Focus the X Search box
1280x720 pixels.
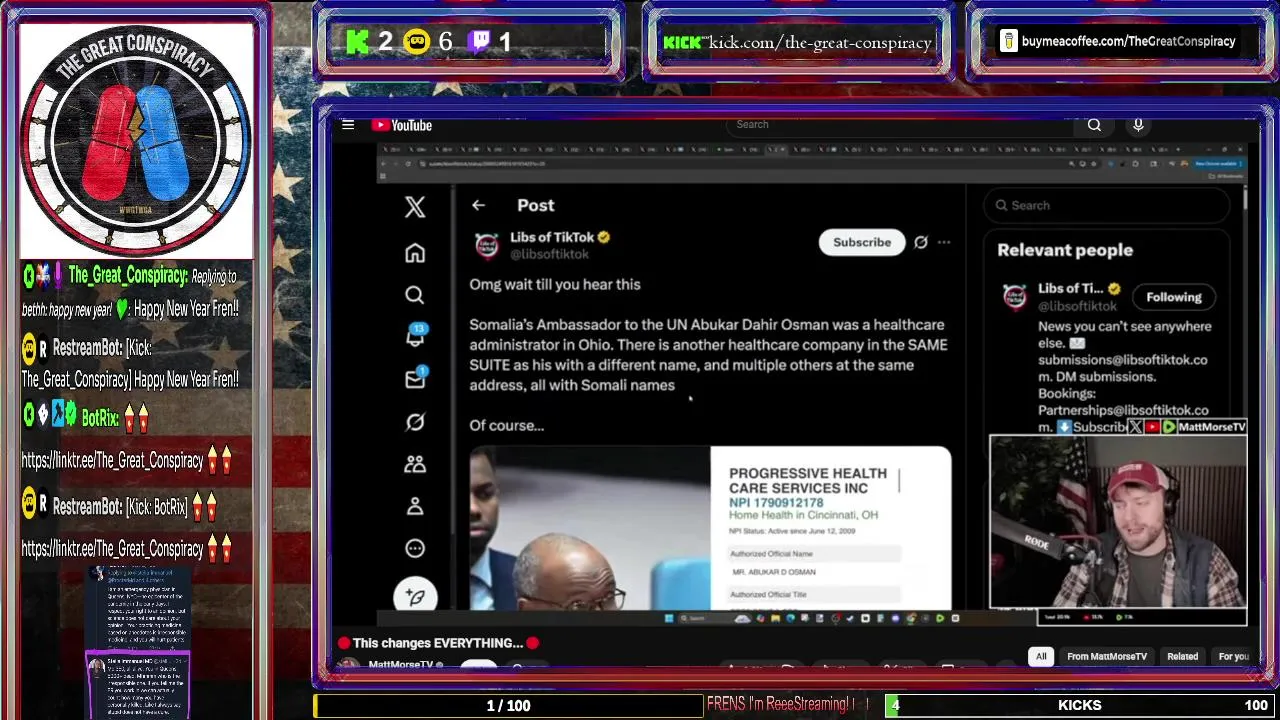click(x=1106, y=205)
